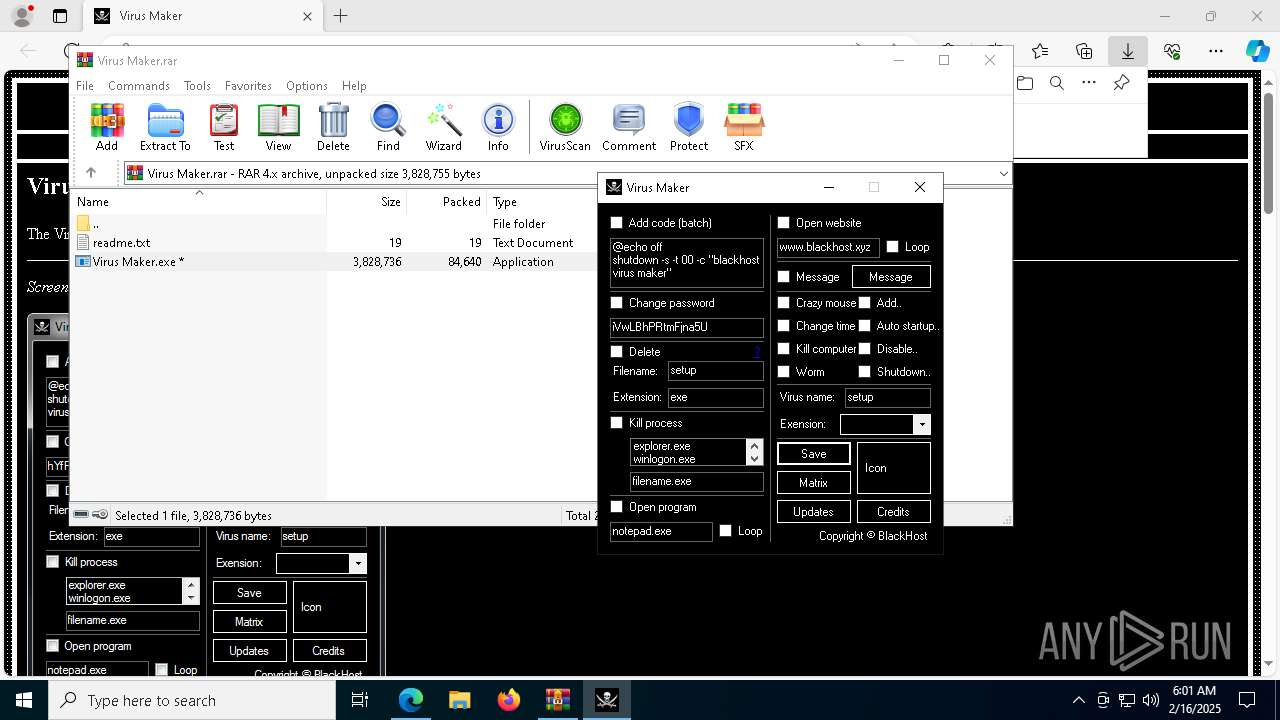Click the Protect shield icon
This screenshot has width=1280, height=720.
click(x=689, y=127)
